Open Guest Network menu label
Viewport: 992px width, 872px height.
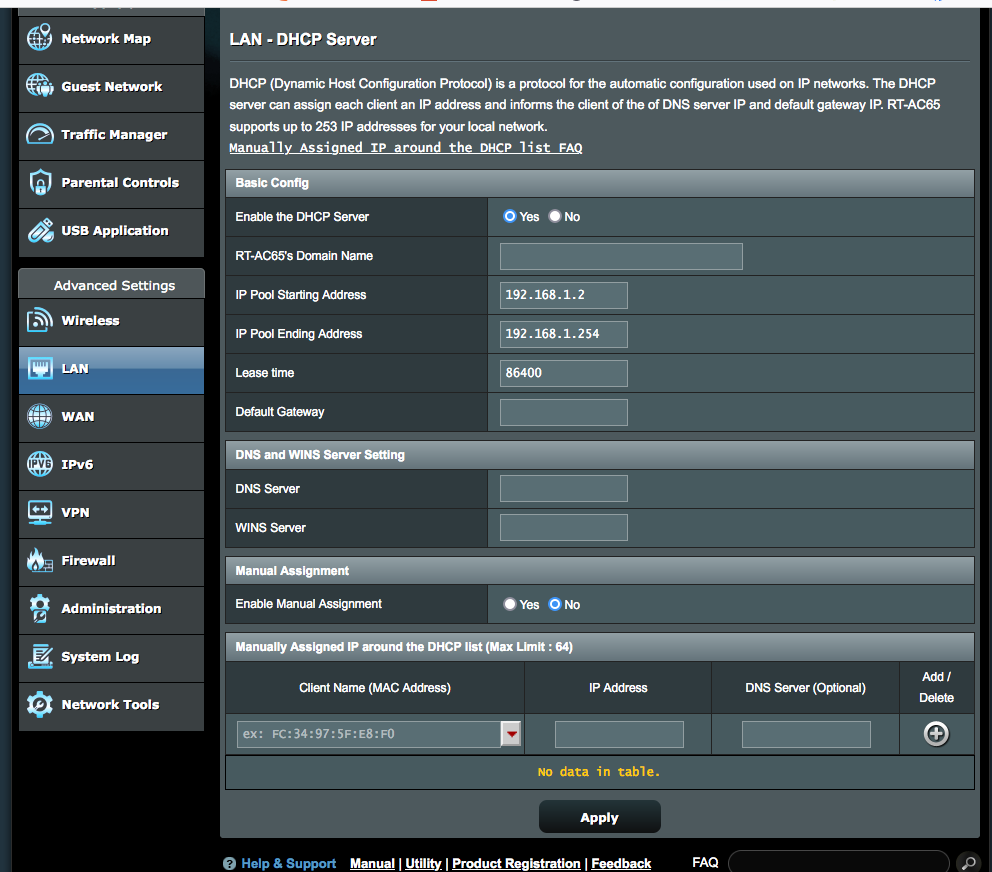coord(111,87)
